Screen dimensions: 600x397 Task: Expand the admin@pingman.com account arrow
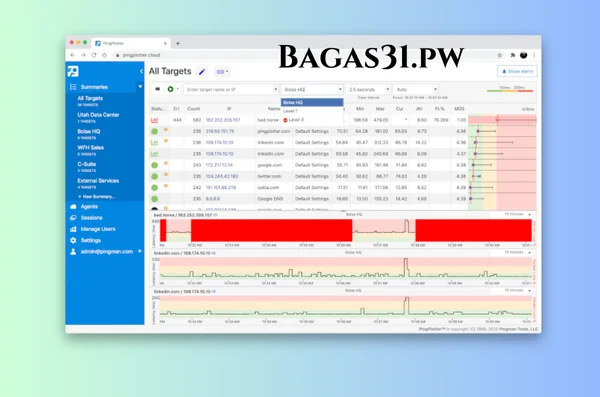[x=140, y=251]
